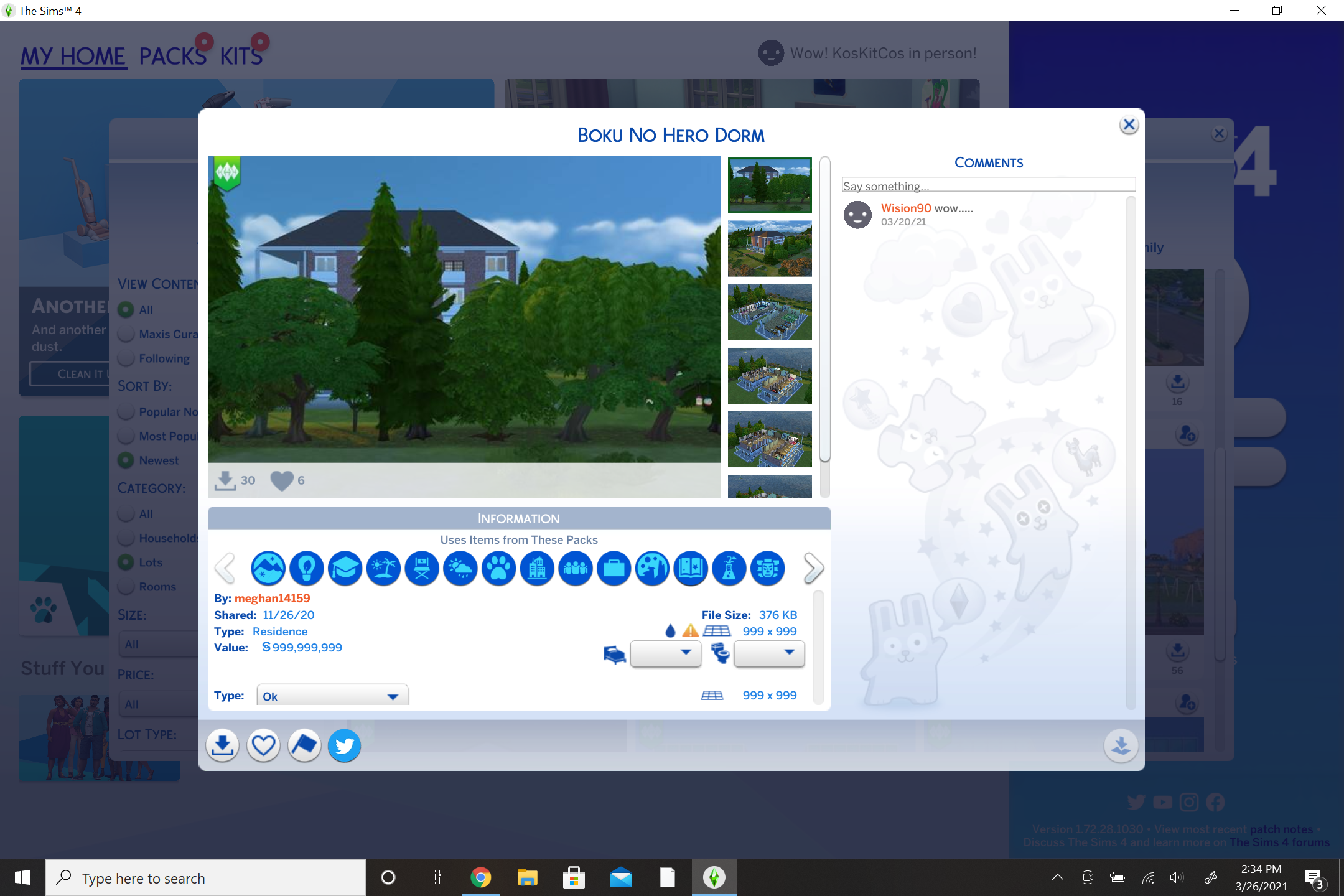Viewport: 1344px width, 896px height.
Task: Select the Rooms category radio button
Action: point(126,587)
